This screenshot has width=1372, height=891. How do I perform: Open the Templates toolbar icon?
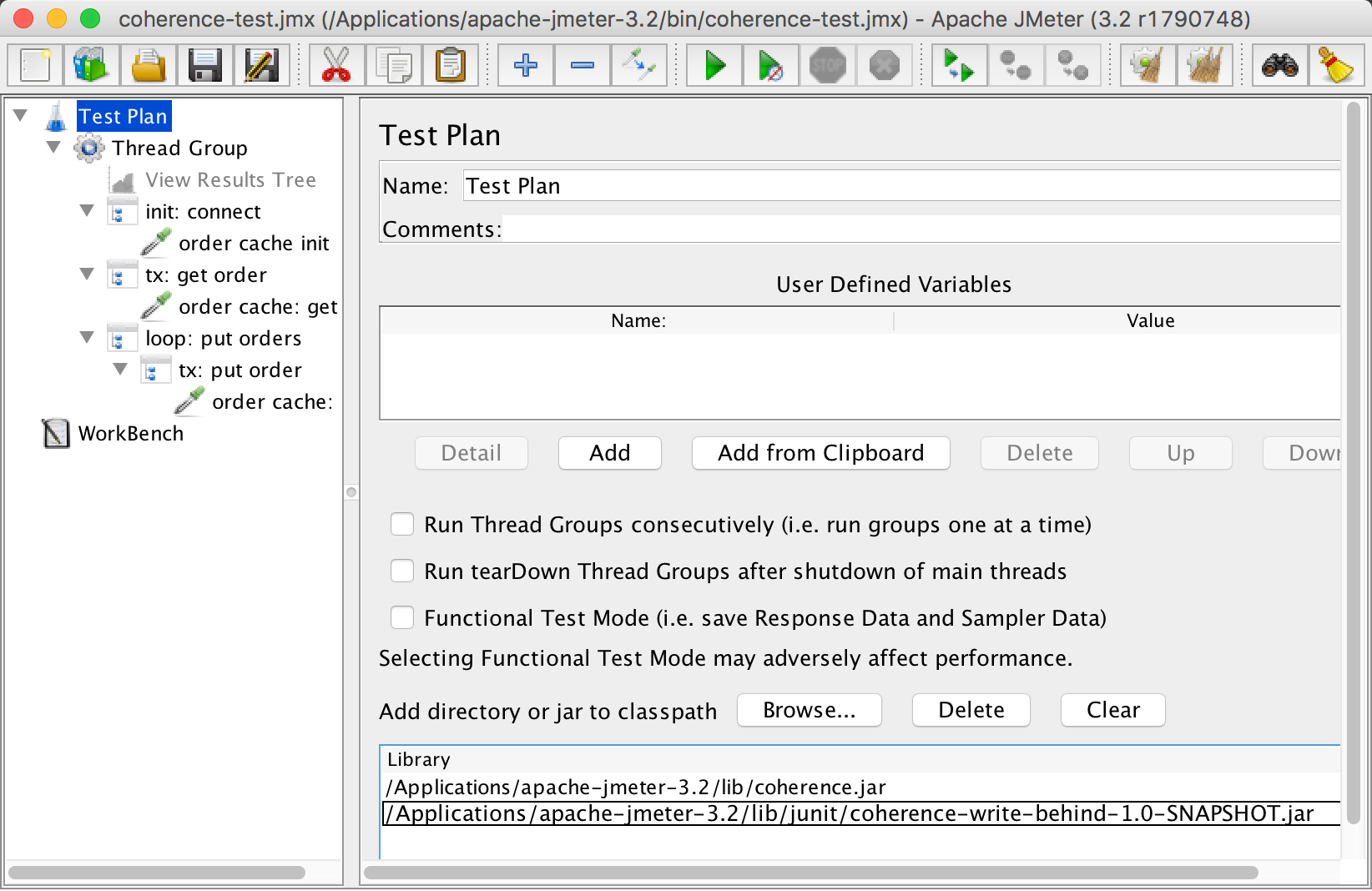[92, 65]
